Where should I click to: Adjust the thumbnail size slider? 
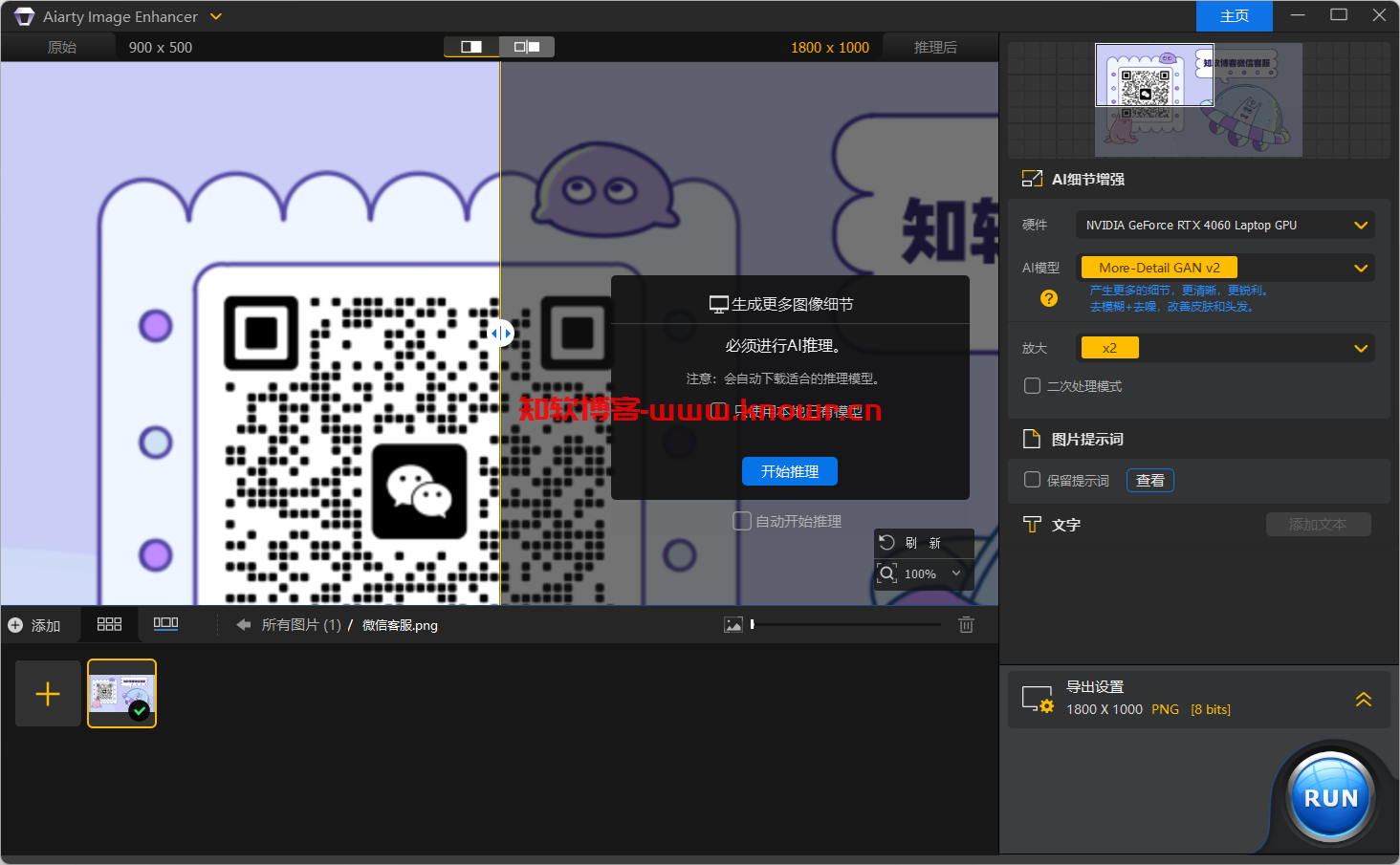(x=846, y=625)
